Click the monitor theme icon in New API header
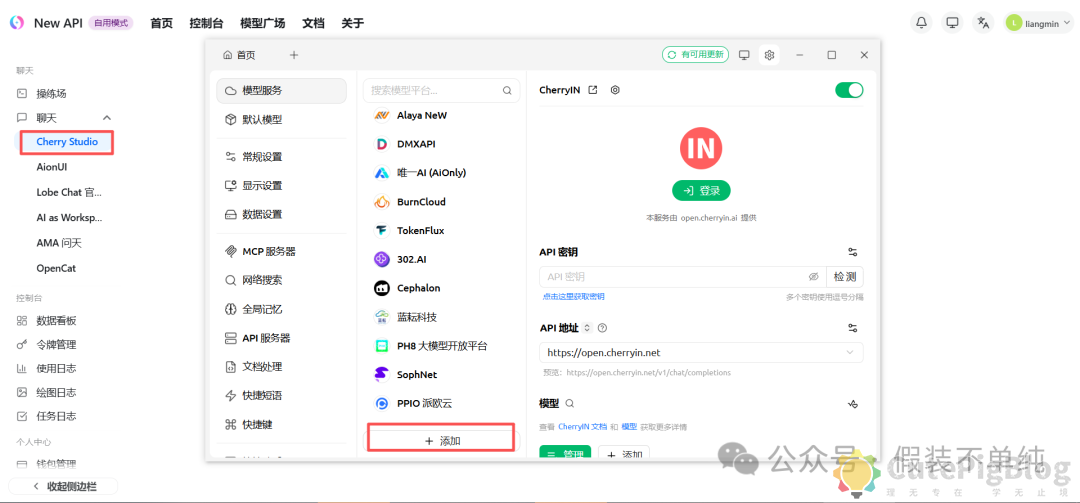1080x503 pixels. (952, 23)
